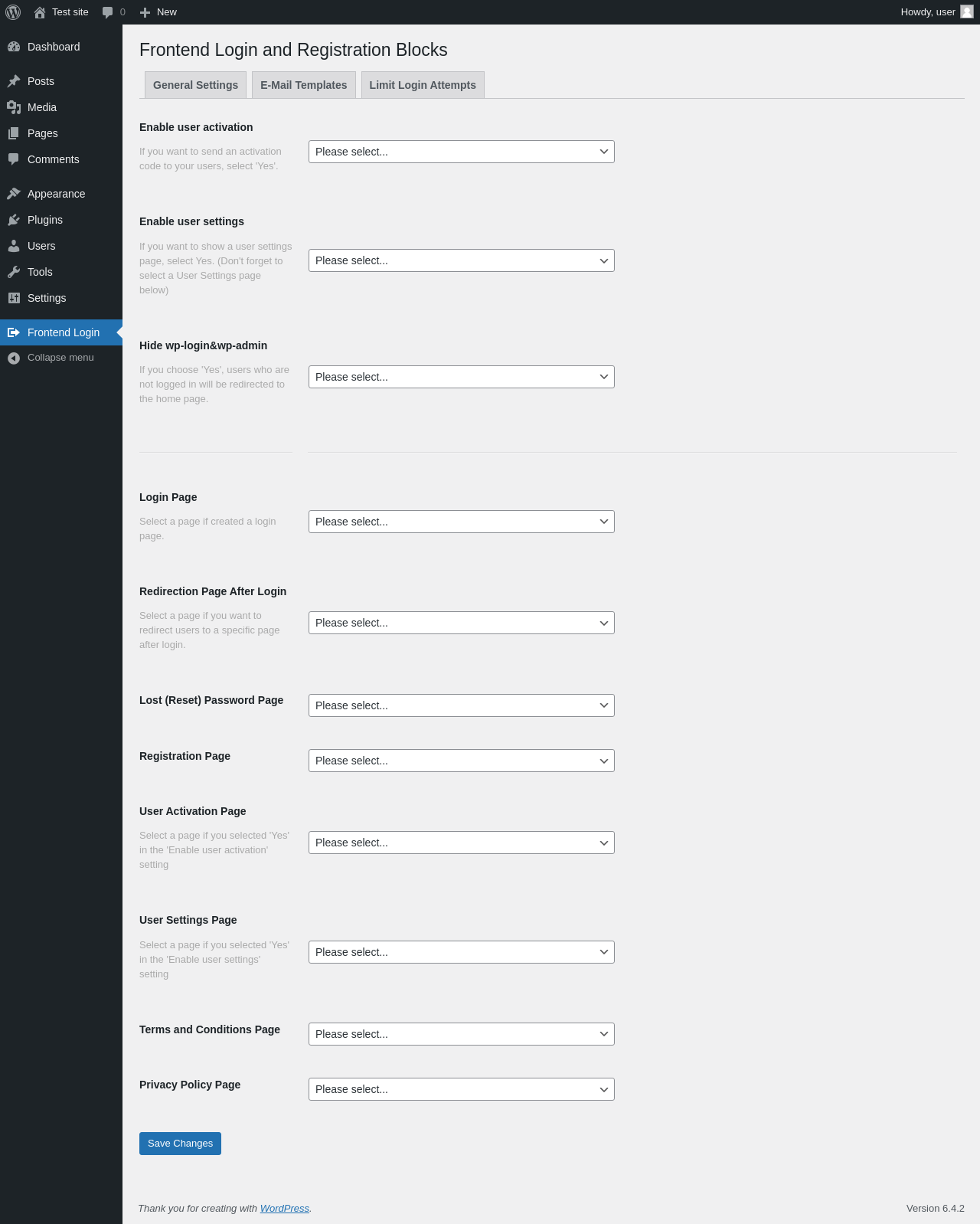Click the user avatar icon
Screen dimensions: 980x1224
[967, 11]
